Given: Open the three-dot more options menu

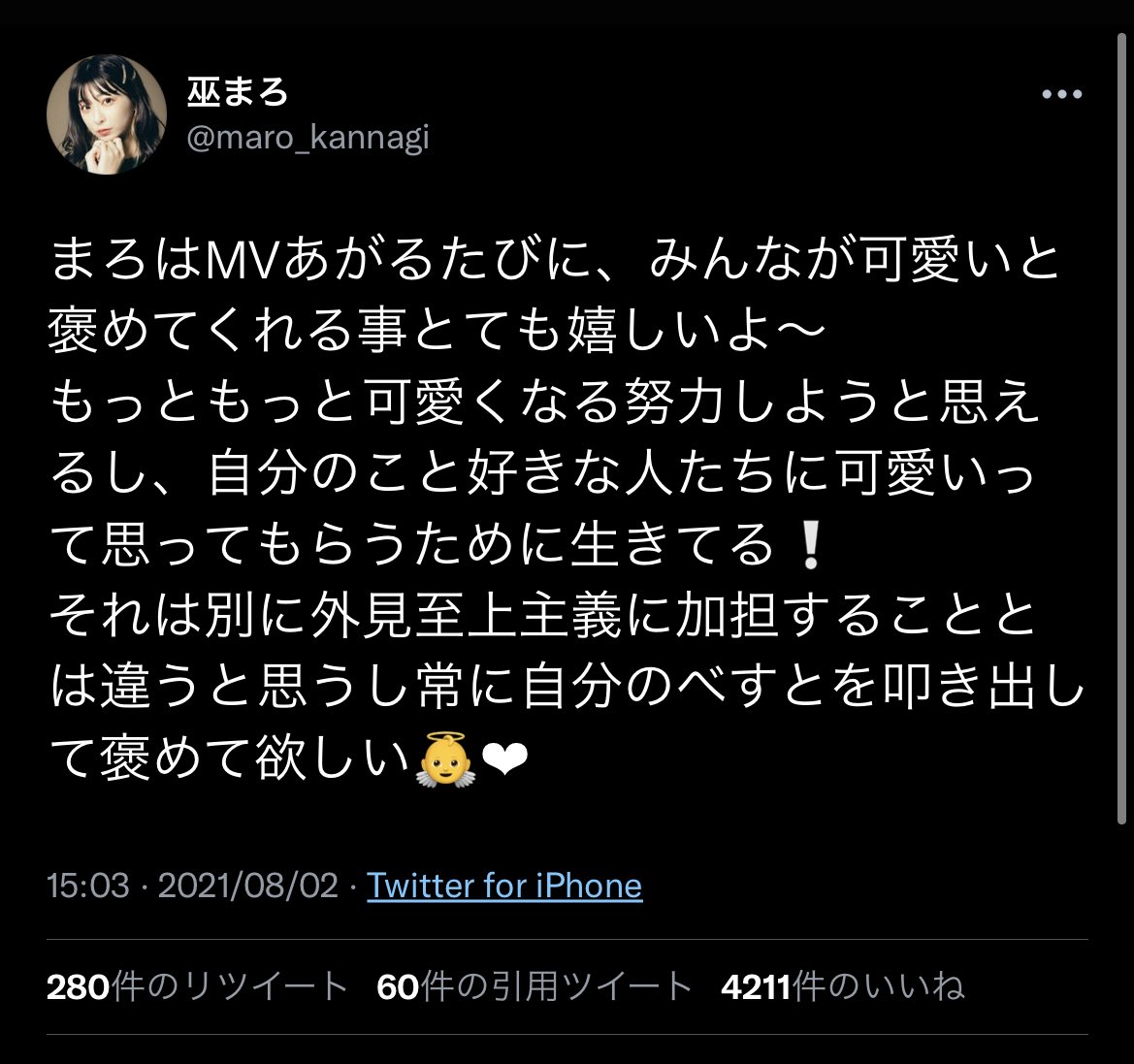Looking at the screenshot, I should click(x=1061, y=94).
